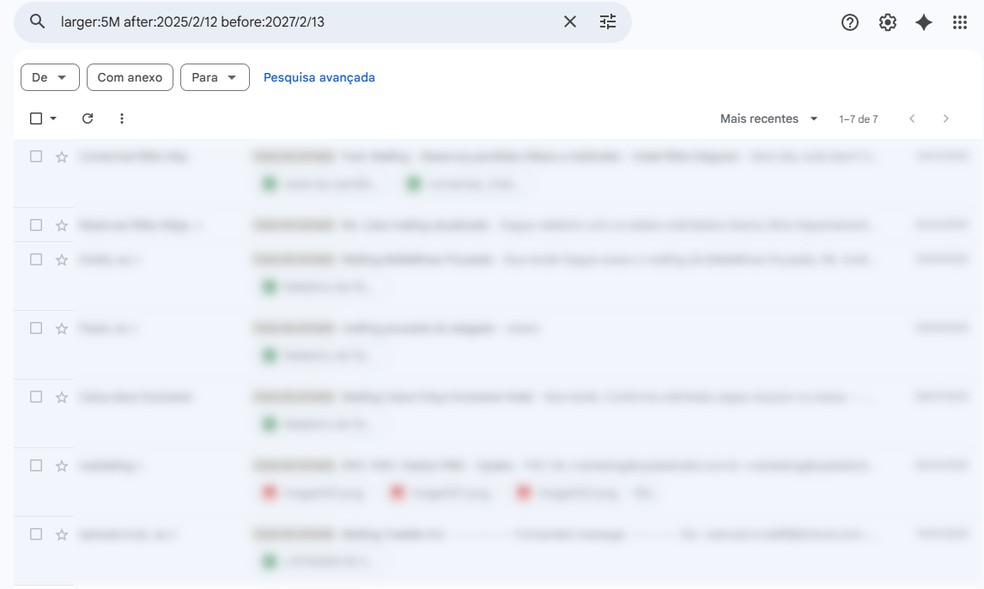Expand the De filter dropdown
This screenshot has width=984, height=589.
(50, 77)
